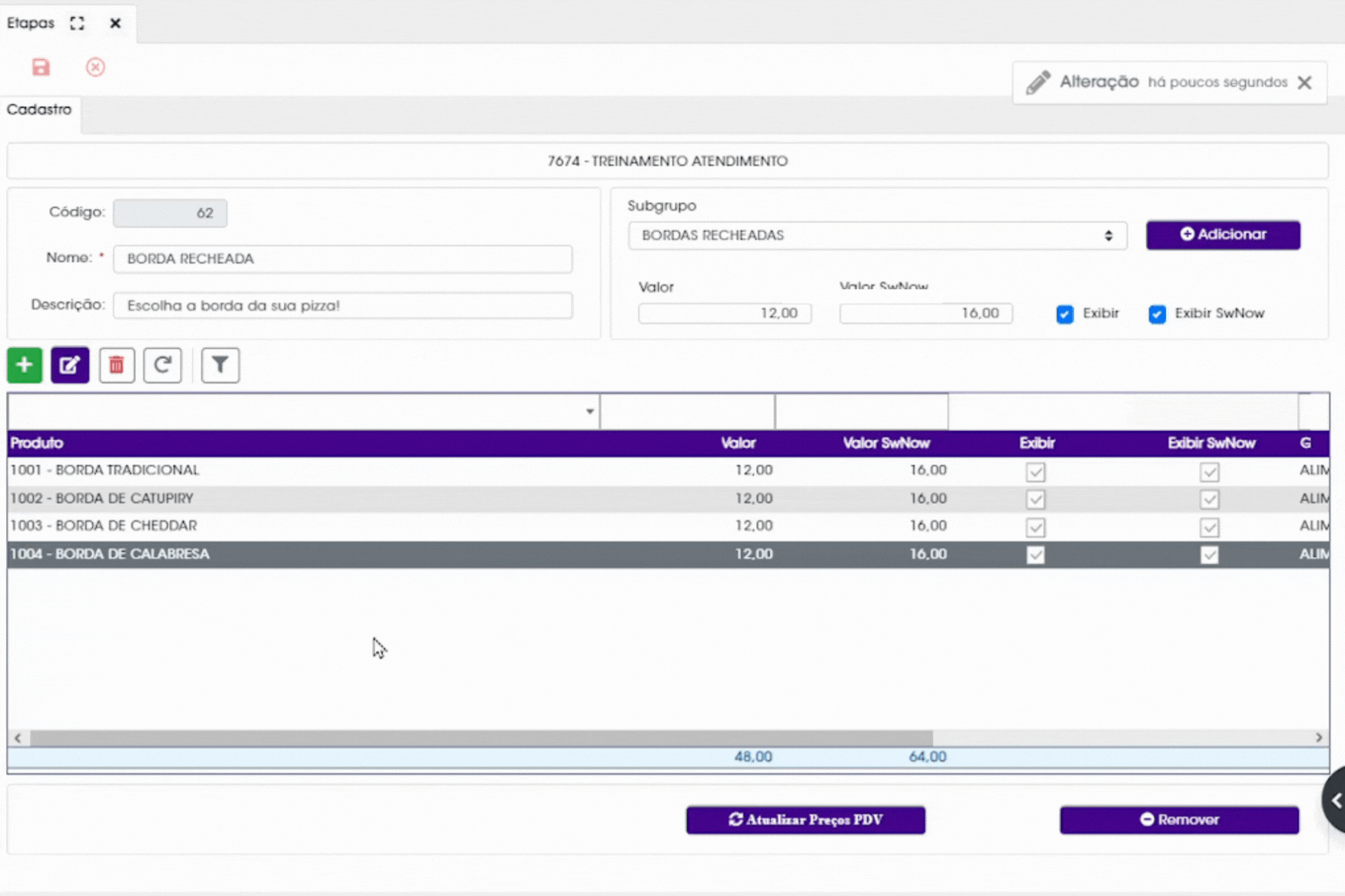Click the purple edit row button
The height and width of the screenshot is (896, 1345).
click(x=70, y=365)
